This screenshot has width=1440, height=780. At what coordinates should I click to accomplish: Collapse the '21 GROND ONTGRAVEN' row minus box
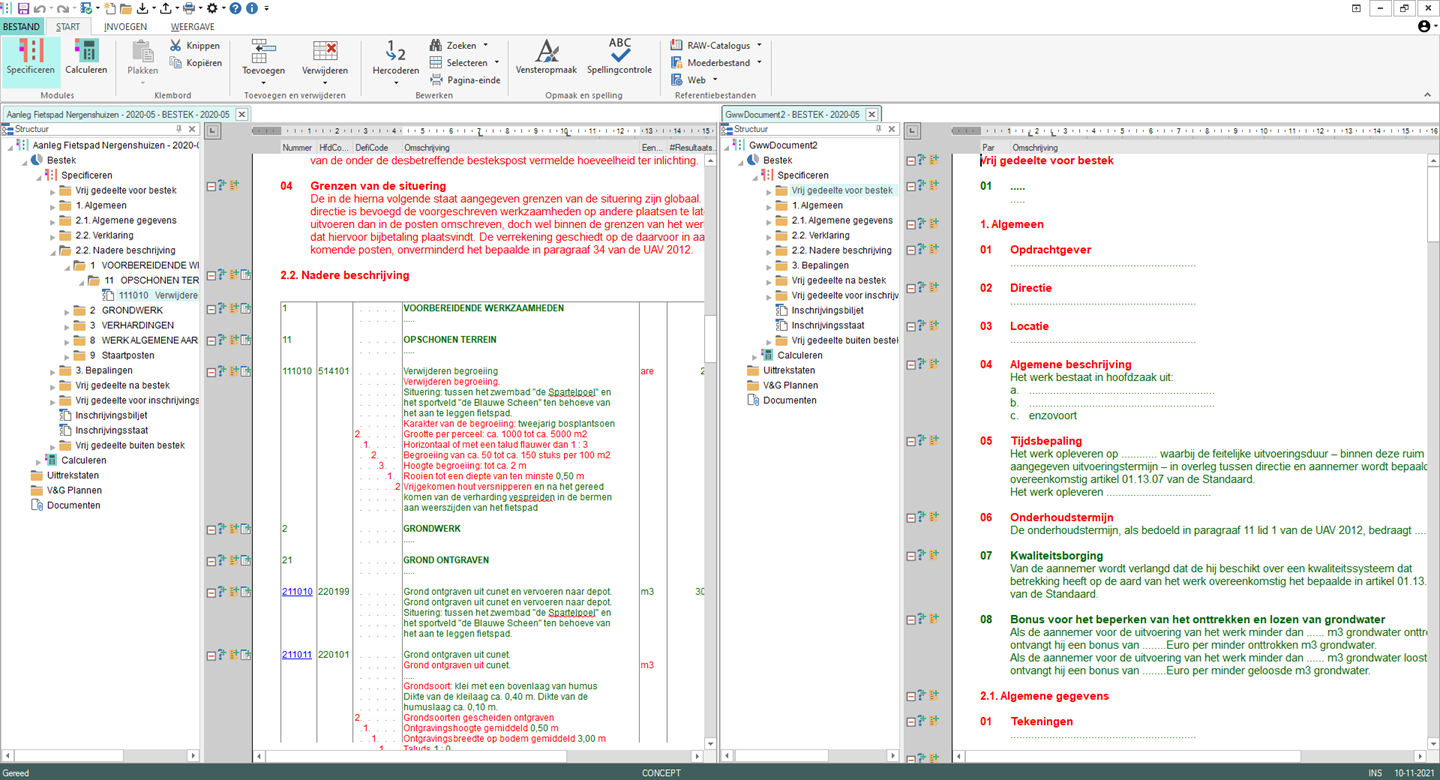tap(212, 561)
